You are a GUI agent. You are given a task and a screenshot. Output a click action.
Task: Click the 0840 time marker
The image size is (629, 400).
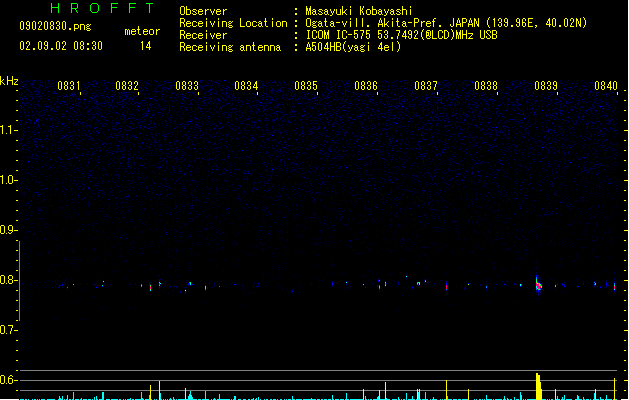606,86
